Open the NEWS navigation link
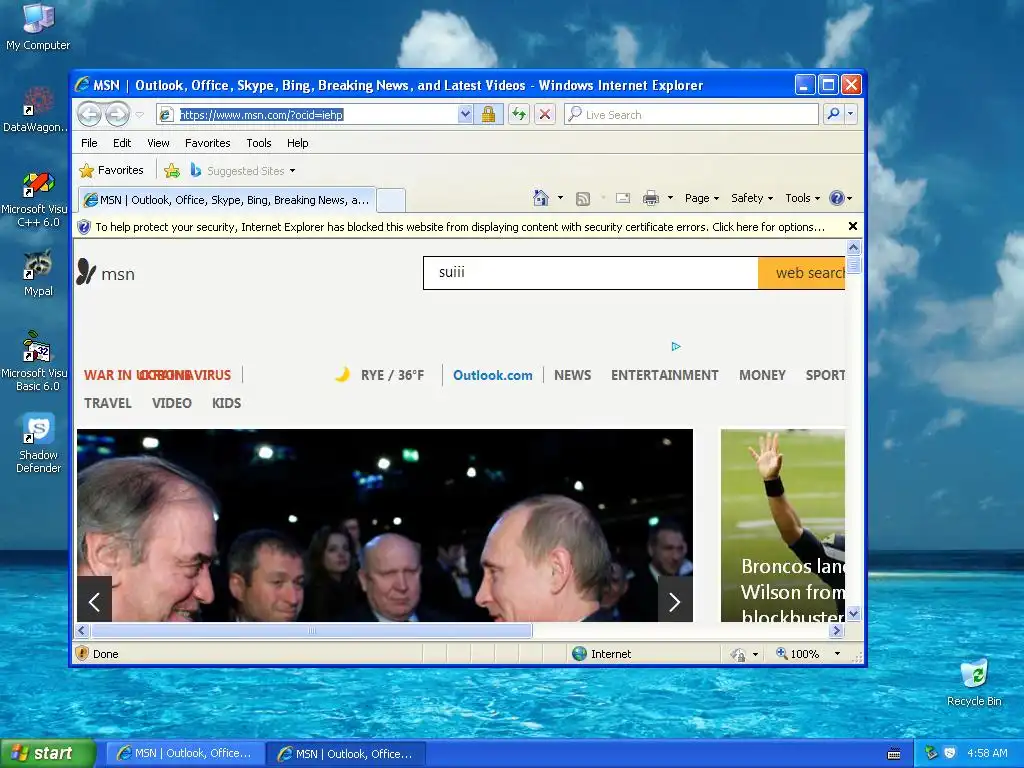The height and width of the screenshot is (768, 1024). click(x=572, y=375)
